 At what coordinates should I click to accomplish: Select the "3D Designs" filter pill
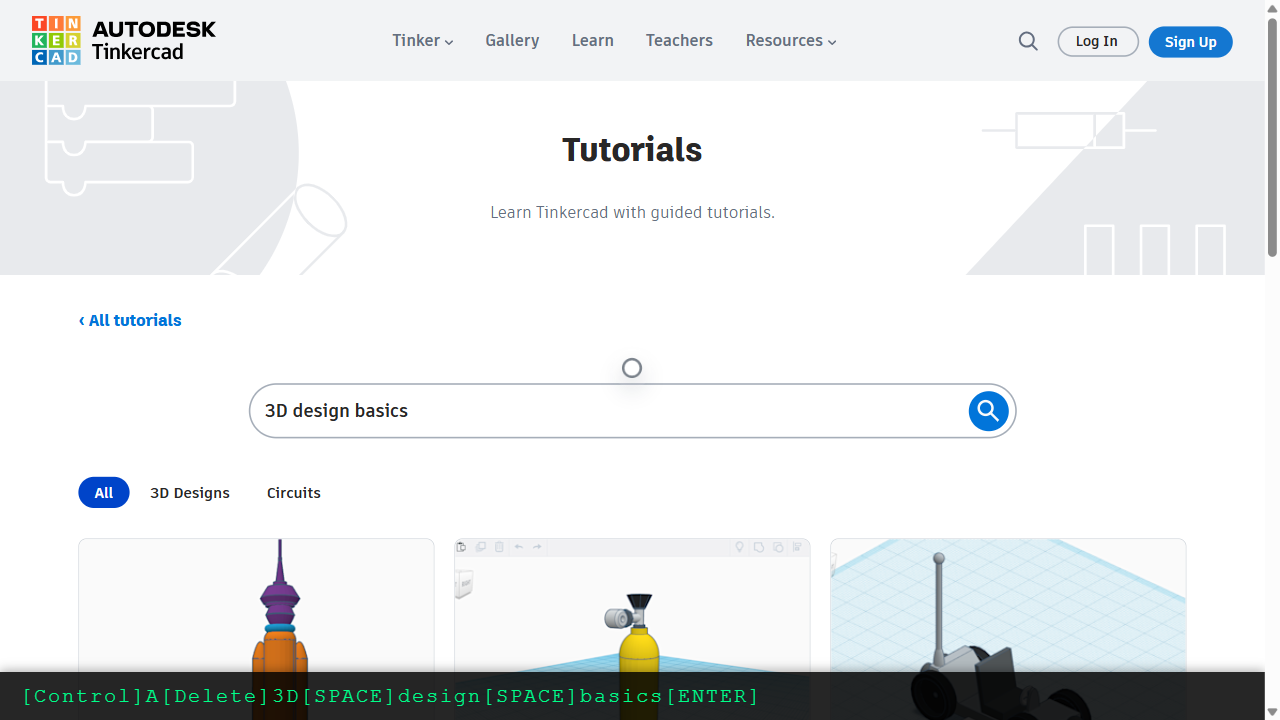coord(190,492)
